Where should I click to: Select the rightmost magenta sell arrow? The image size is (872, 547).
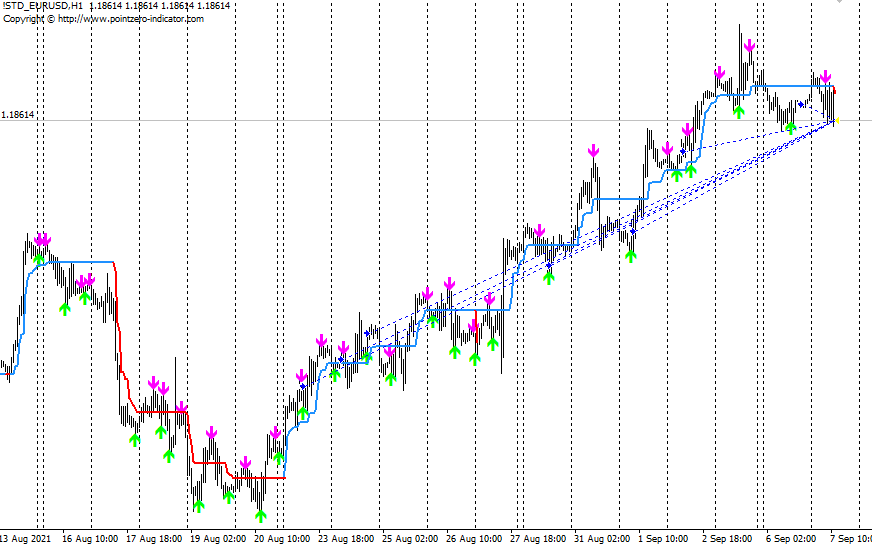pyautogui.click(x=826, y=76)
